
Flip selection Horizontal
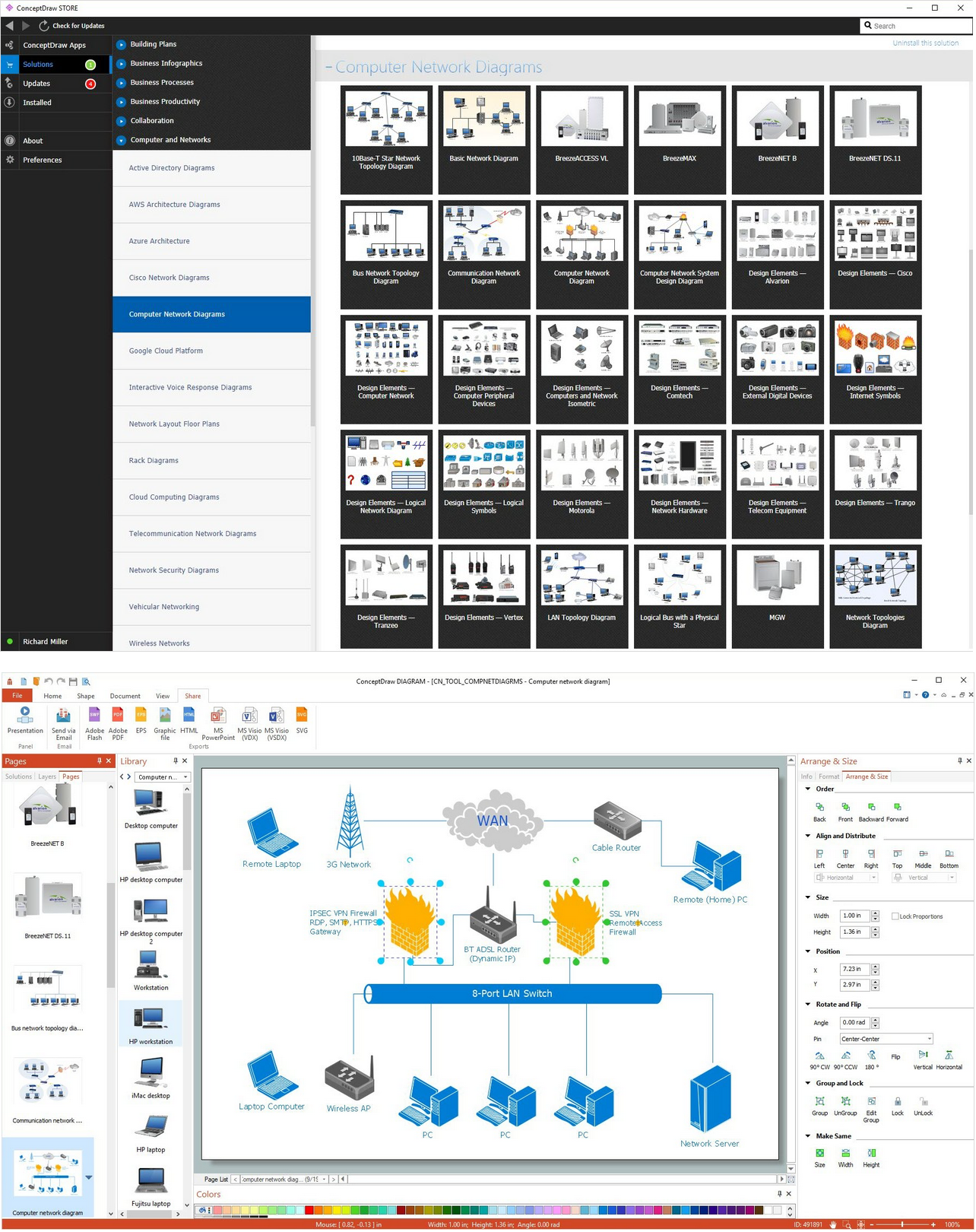[949, 1060]
